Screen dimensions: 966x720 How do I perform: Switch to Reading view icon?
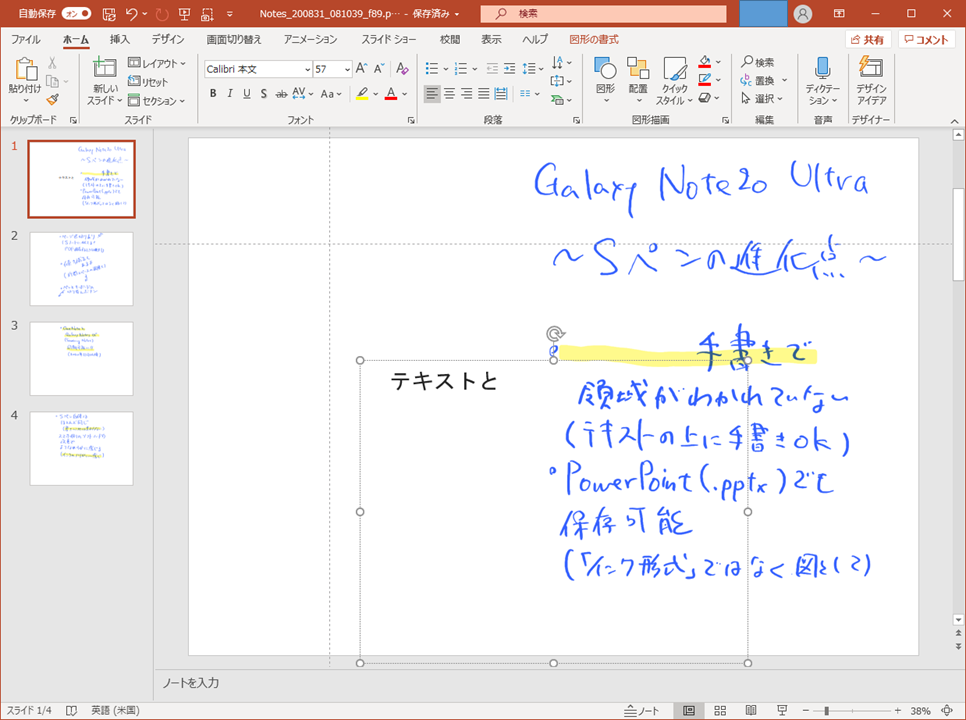click(750, 711)
